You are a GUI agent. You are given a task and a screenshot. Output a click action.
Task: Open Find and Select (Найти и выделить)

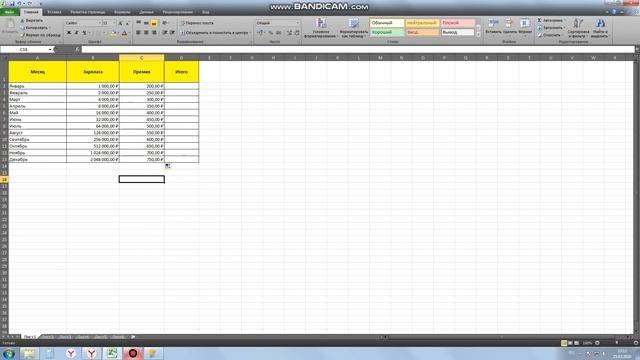click(x=600, y=28)
